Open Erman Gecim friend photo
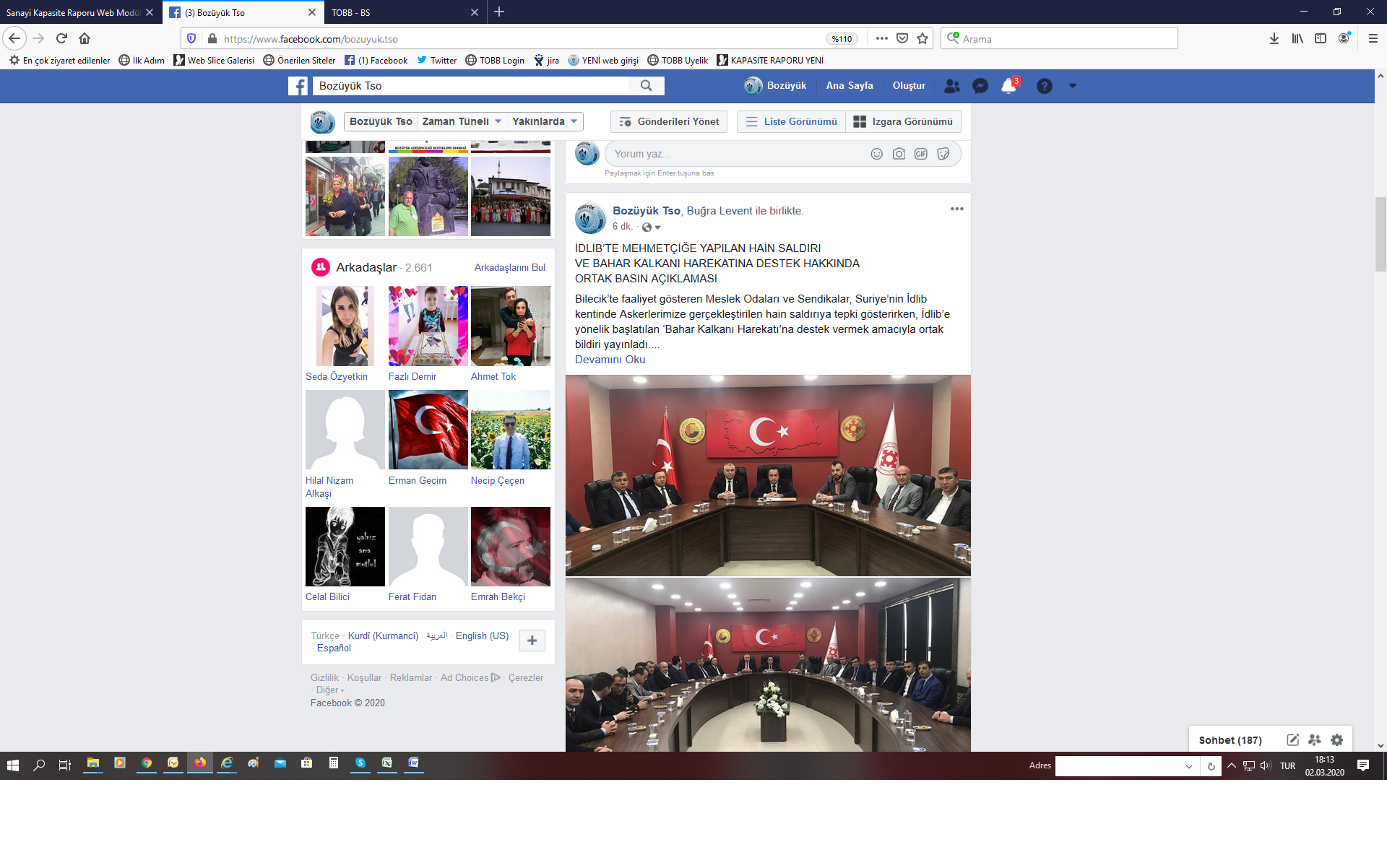The height and width of the screenshot is (868, 1387). [x=428, y=430]
